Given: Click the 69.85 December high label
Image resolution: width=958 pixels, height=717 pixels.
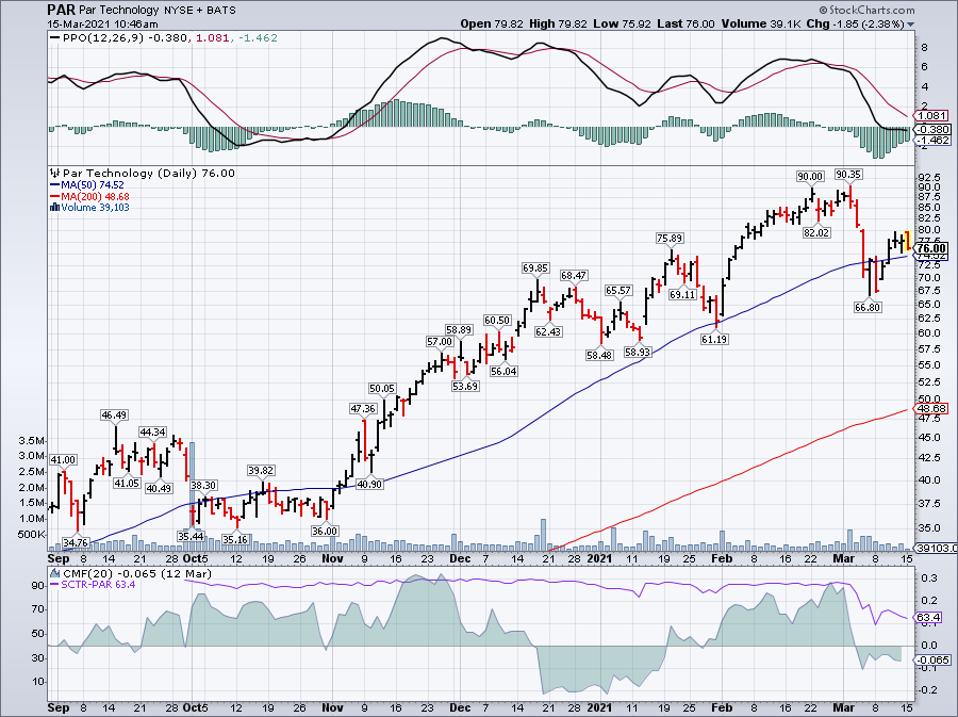Looking at the screenshot, I should pyautogui.click(x=535, y=268).
